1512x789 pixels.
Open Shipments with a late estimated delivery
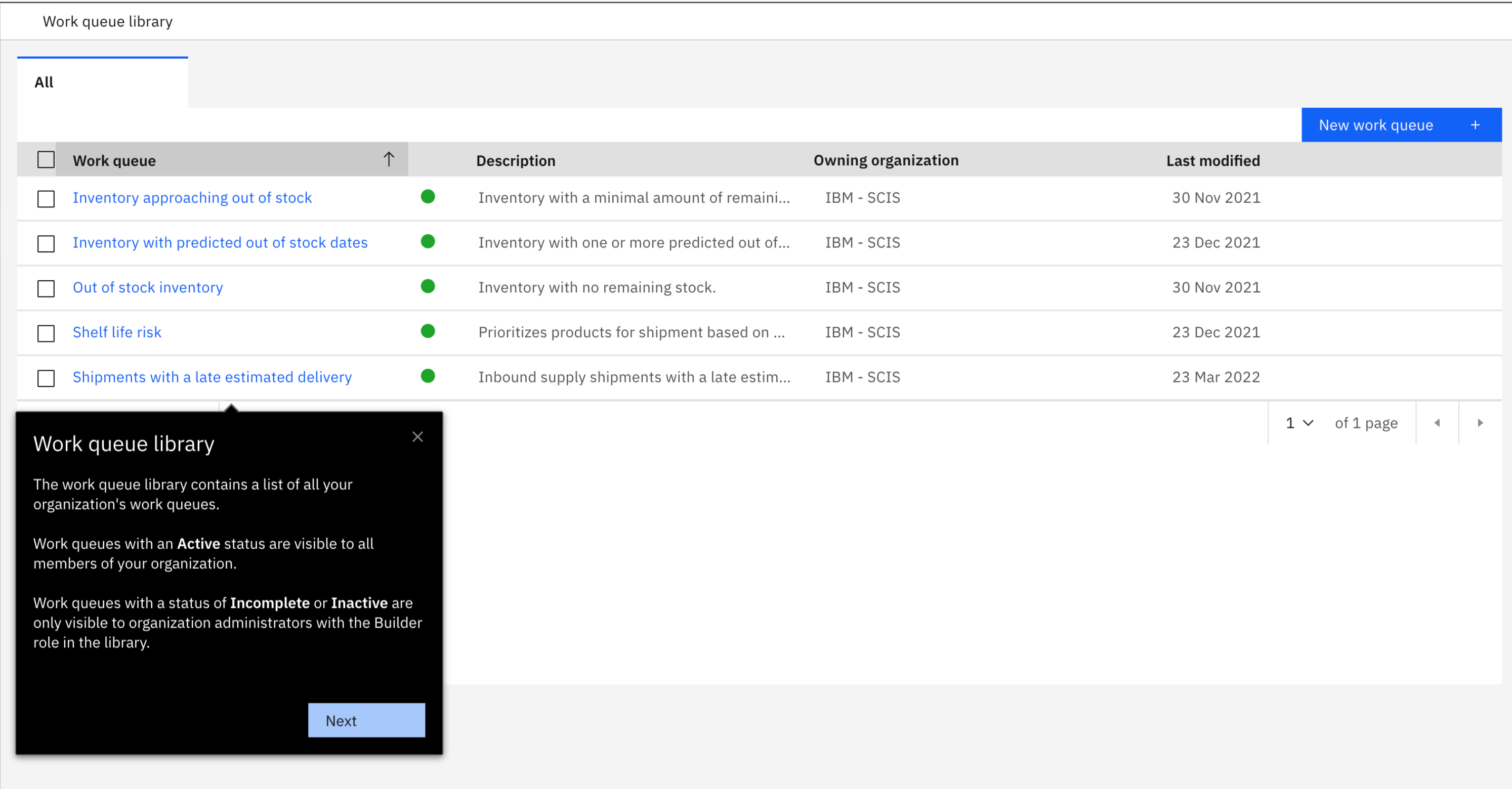pyautogui.click(x=212, y=377)
